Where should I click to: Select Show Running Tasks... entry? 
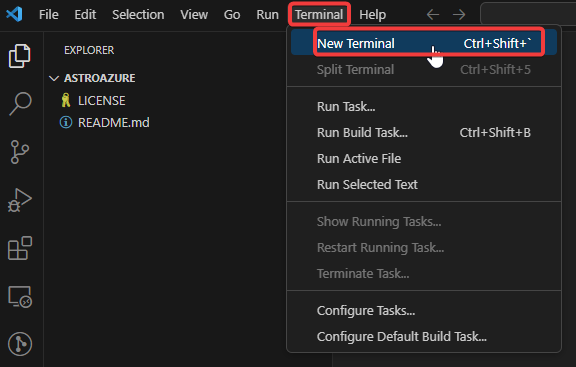[x=424, y=222]
